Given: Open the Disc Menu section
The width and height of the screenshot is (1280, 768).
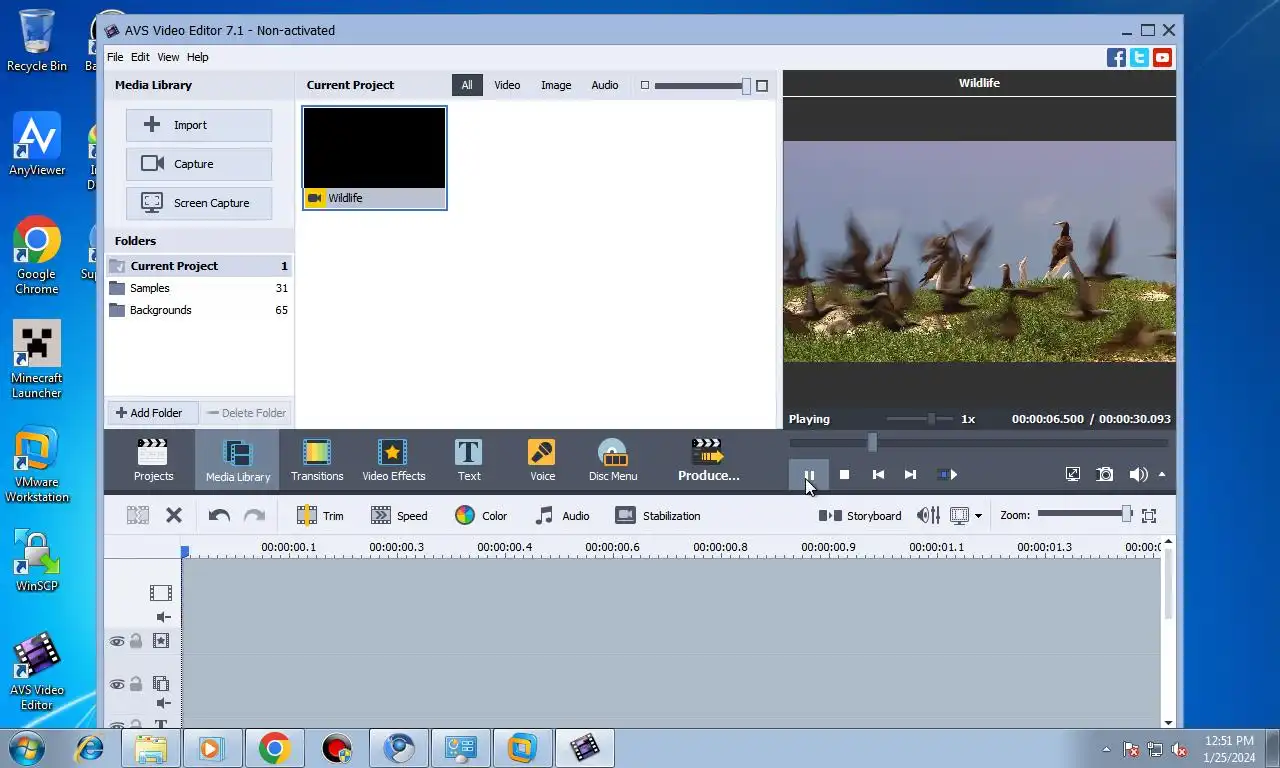Looking at the screenshot, I should pos(612,460).
